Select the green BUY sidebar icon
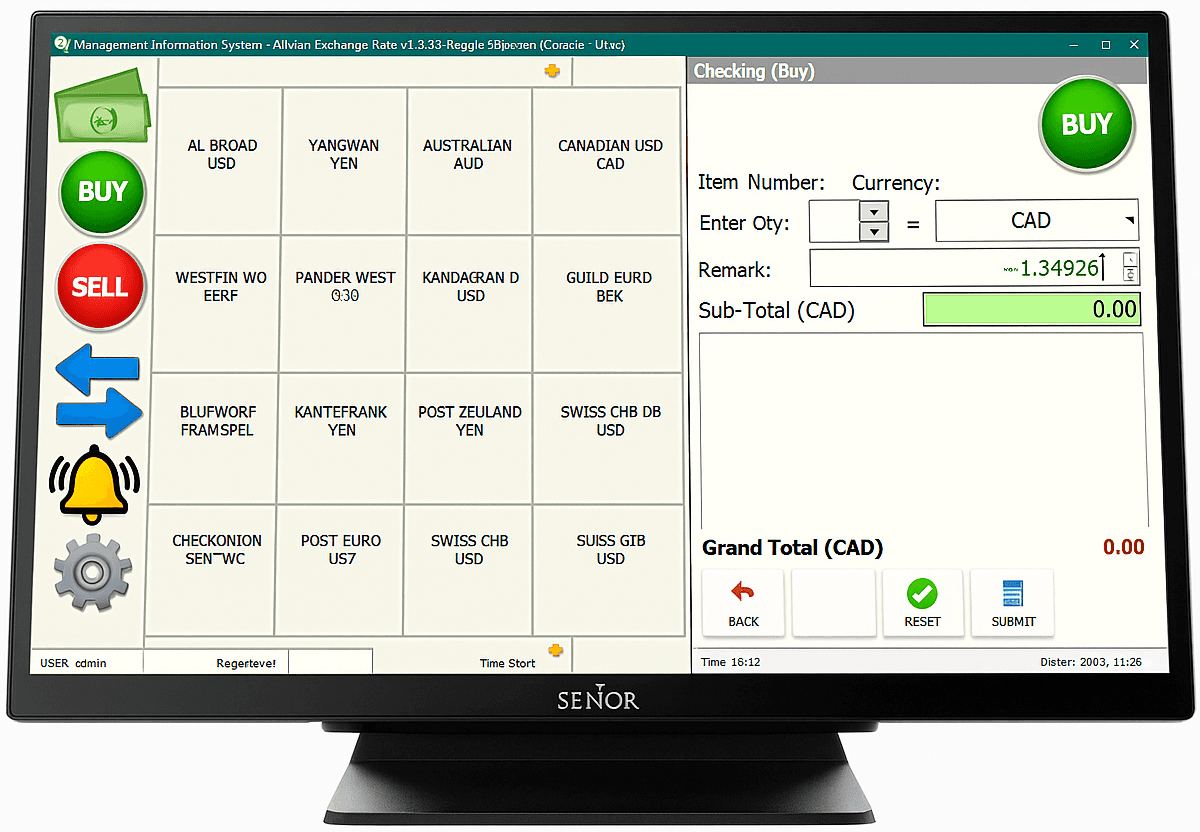The image size is (1200, 832). pos(101,192)
